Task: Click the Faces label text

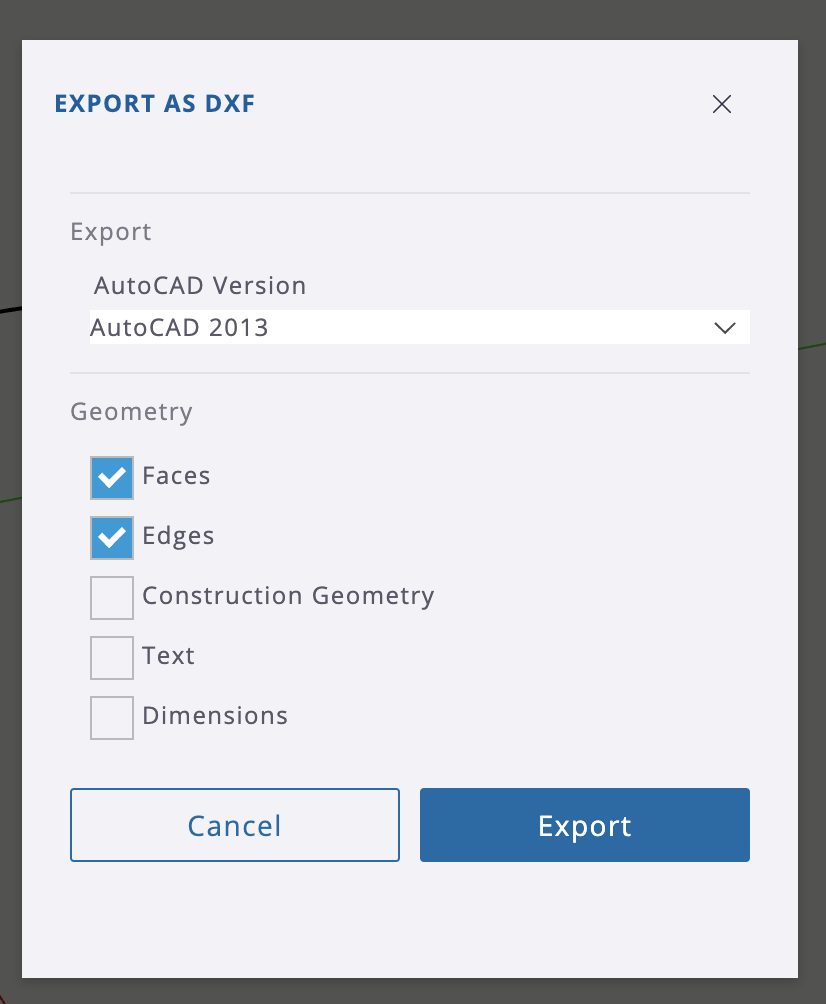Action: 176,476
